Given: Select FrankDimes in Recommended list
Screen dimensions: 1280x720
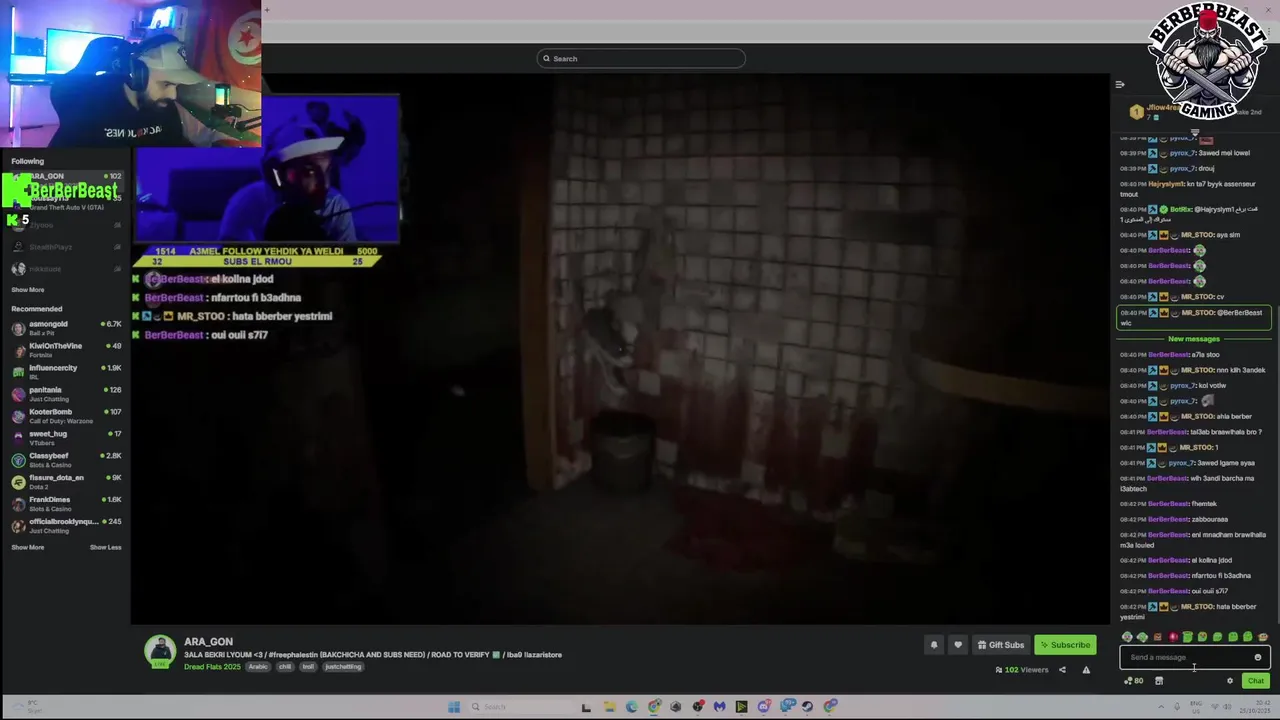Looking at the screenshot, I should click(66, 504).
